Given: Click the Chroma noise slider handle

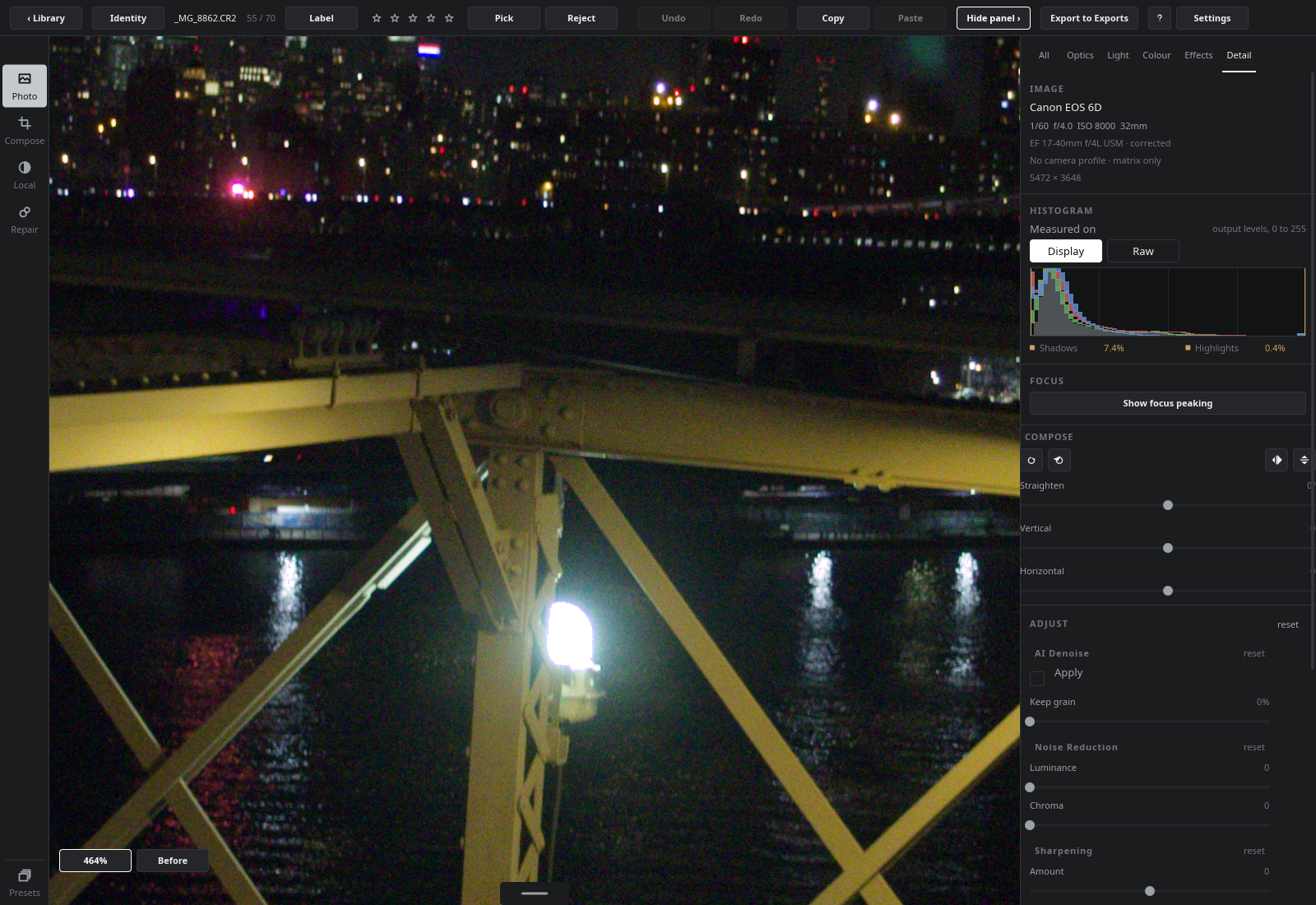Looking at the screenshot, I should pyautogui.click(x=1030, y=825).
